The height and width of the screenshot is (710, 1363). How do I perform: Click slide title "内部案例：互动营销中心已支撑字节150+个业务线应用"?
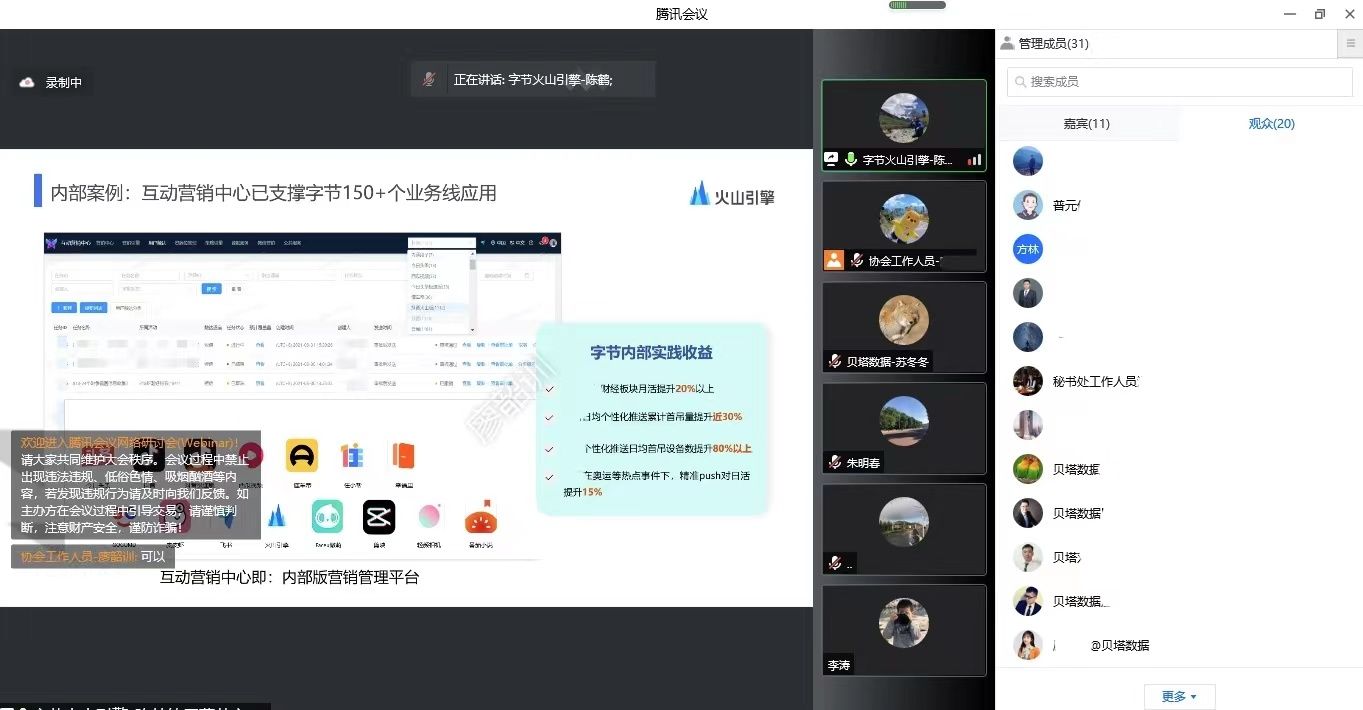pyautogui.click(x=273, y=193)
